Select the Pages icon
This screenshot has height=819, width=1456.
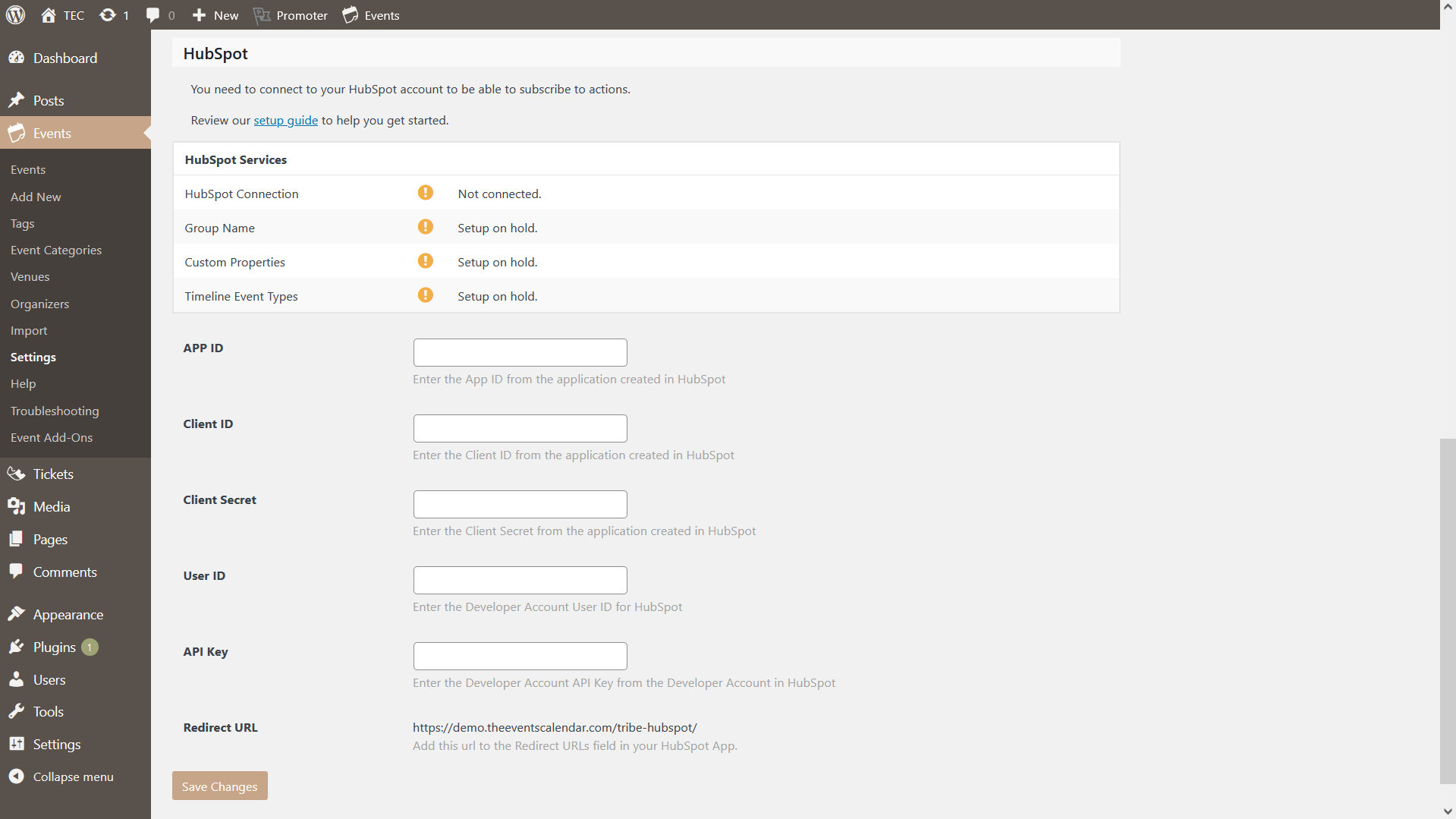(17, 539)
